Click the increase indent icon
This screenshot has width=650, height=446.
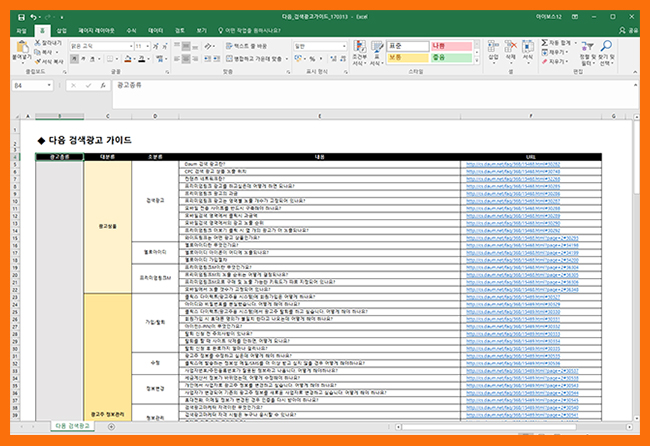[x=216, y=59]
